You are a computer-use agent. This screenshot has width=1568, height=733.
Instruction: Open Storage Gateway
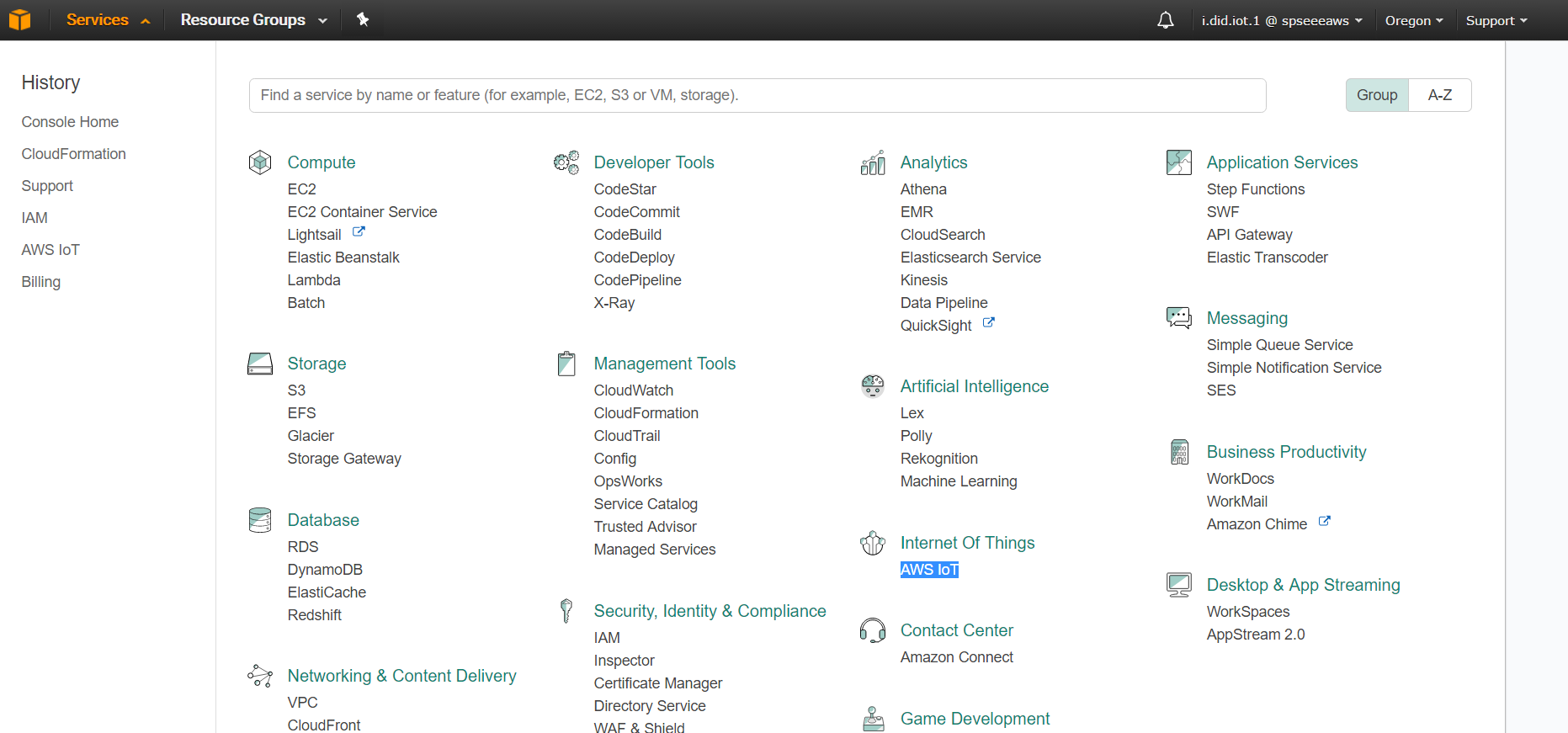(344, 459)
